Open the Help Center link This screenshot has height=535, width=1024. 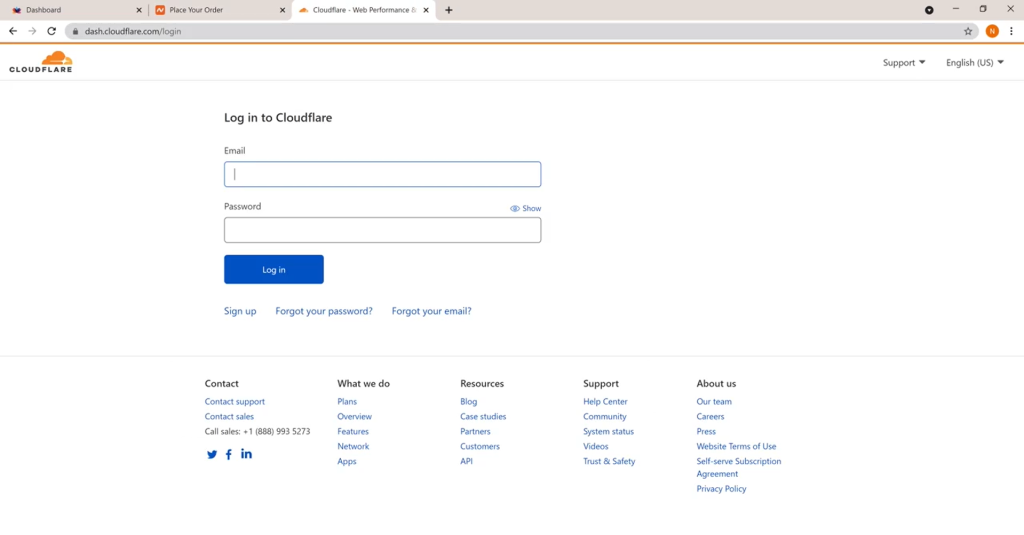click(605, 402)
